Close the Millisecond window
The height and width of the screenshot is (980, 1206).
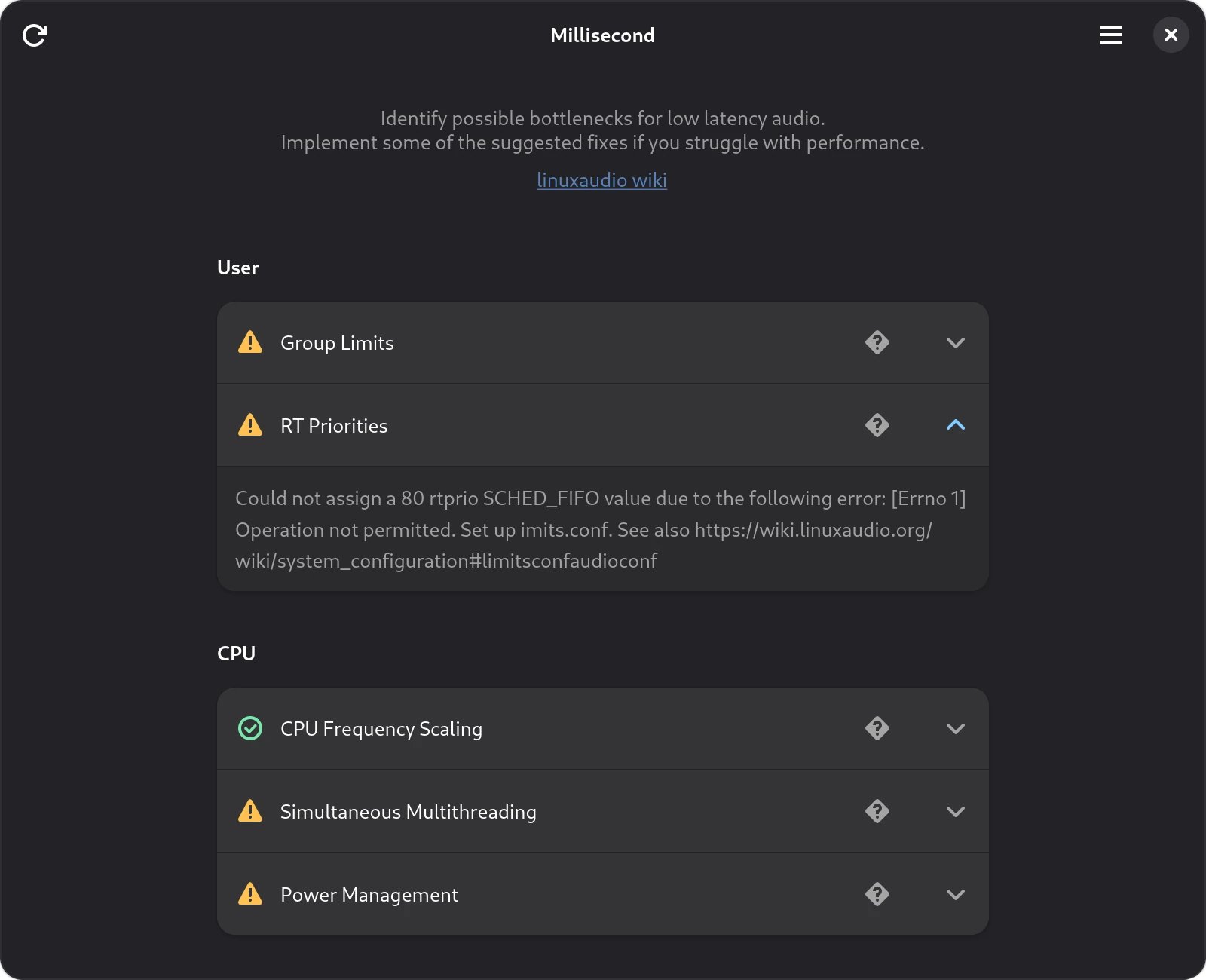click(1171, 35)
